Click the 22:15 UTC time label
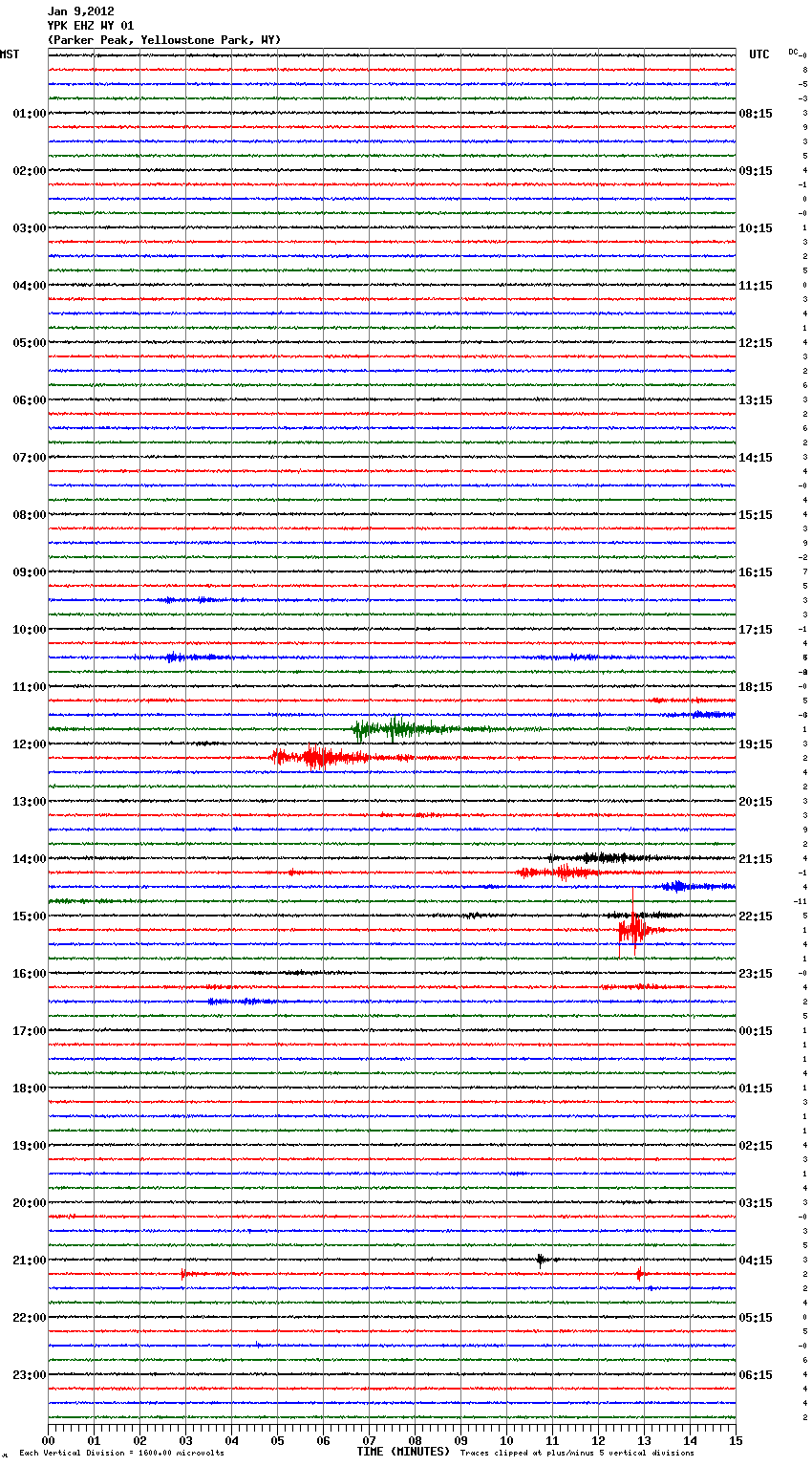812x1466 pixels. [x=756, y=916]
